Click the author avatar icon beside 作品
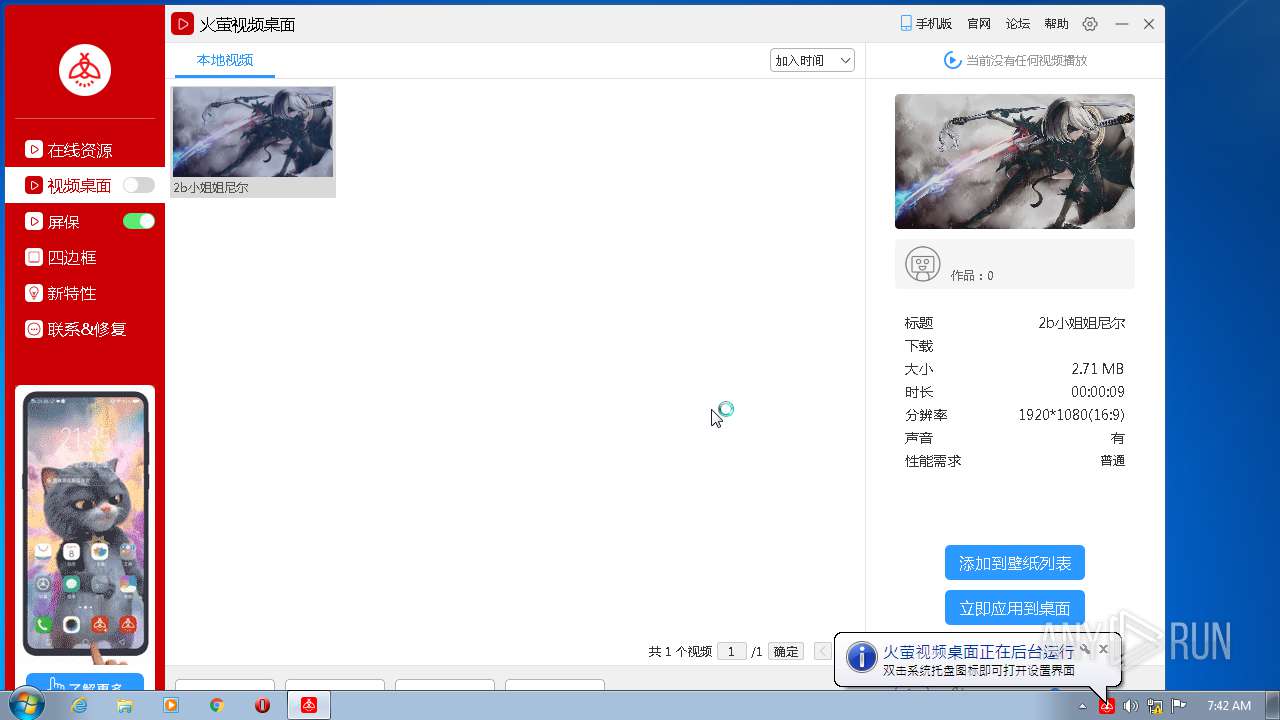The width and height of the screenshot is (1280, 720). click(923, 264)
